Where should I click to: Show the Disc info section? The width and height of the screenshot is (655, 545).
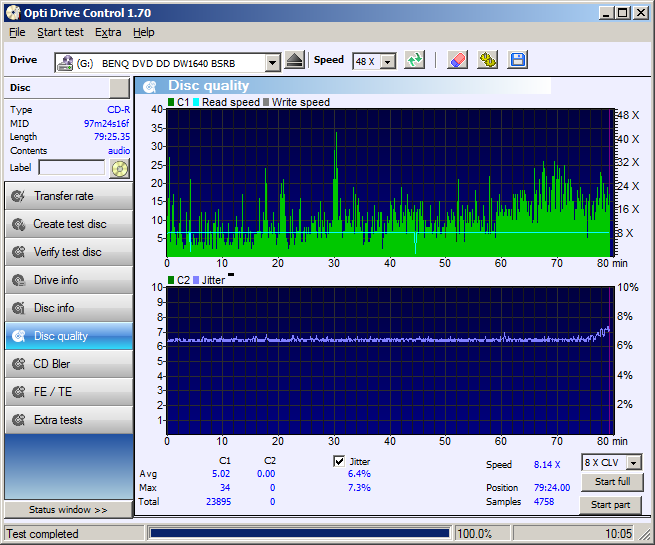point(69,308)
